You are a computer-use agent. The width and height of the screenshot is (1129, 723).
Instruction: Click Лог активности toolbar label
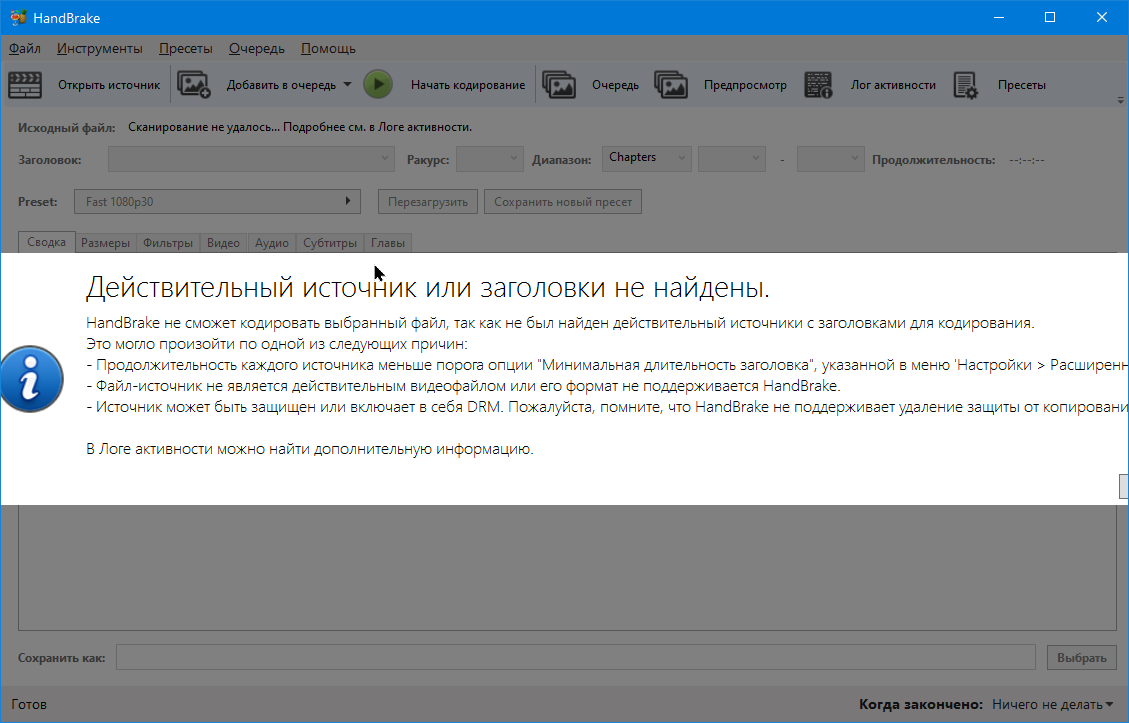(x=894, y=85)
